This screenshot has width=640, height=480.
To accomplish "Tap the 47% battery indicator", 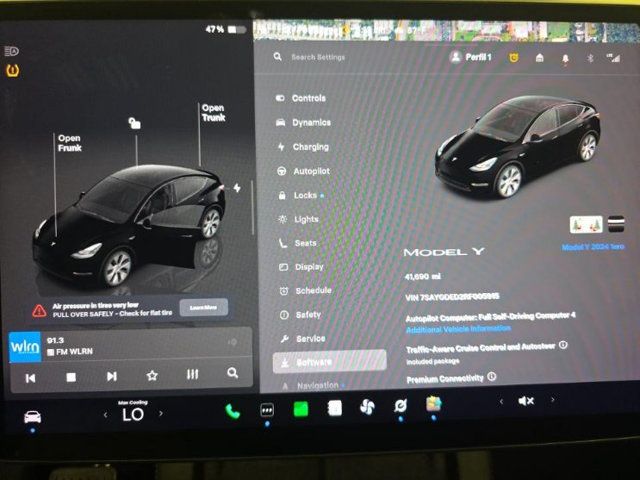I will tap(226, 29).
